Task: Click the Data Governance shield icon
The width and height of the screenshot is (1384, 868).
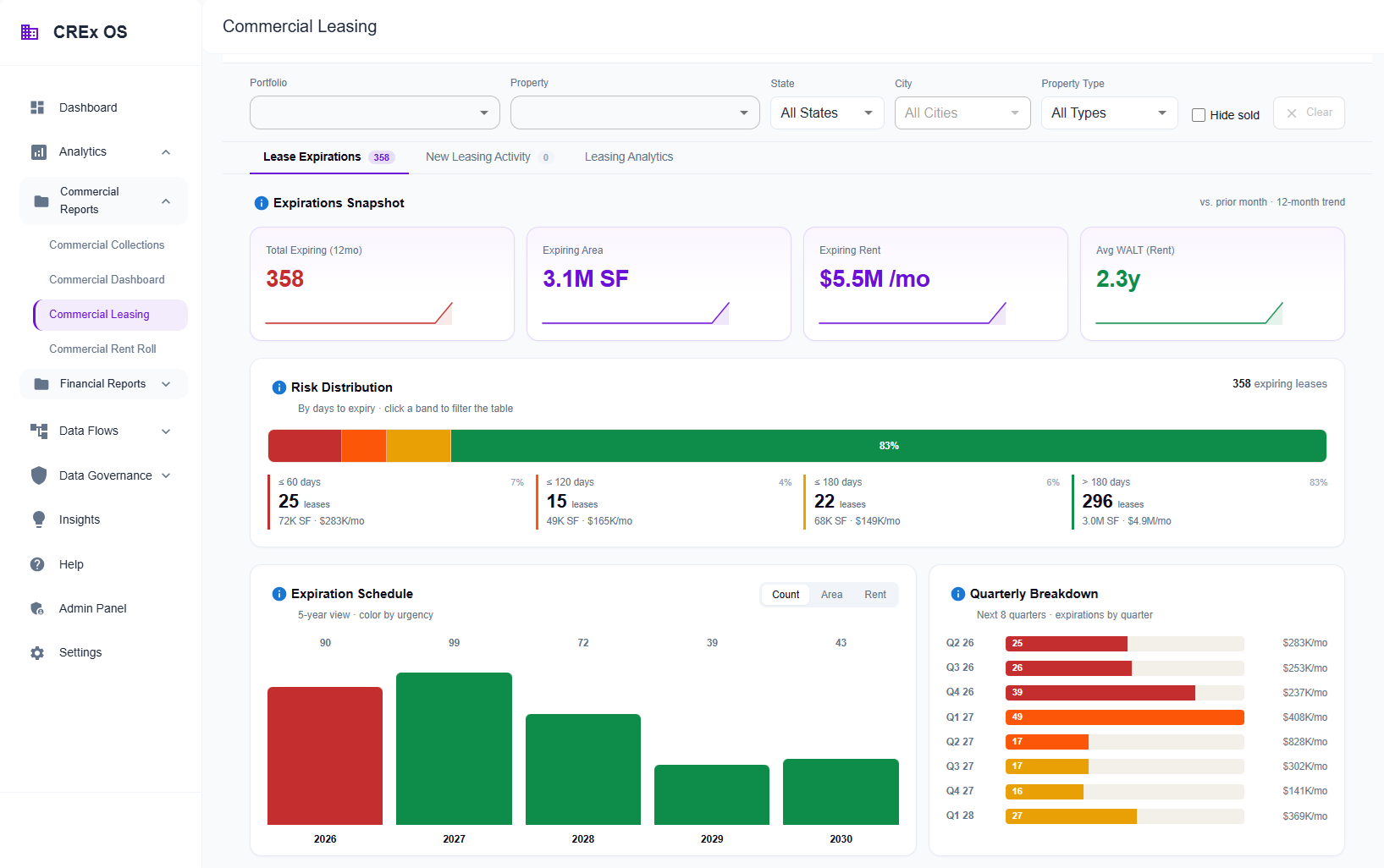Action: click(x=39, y=475)
